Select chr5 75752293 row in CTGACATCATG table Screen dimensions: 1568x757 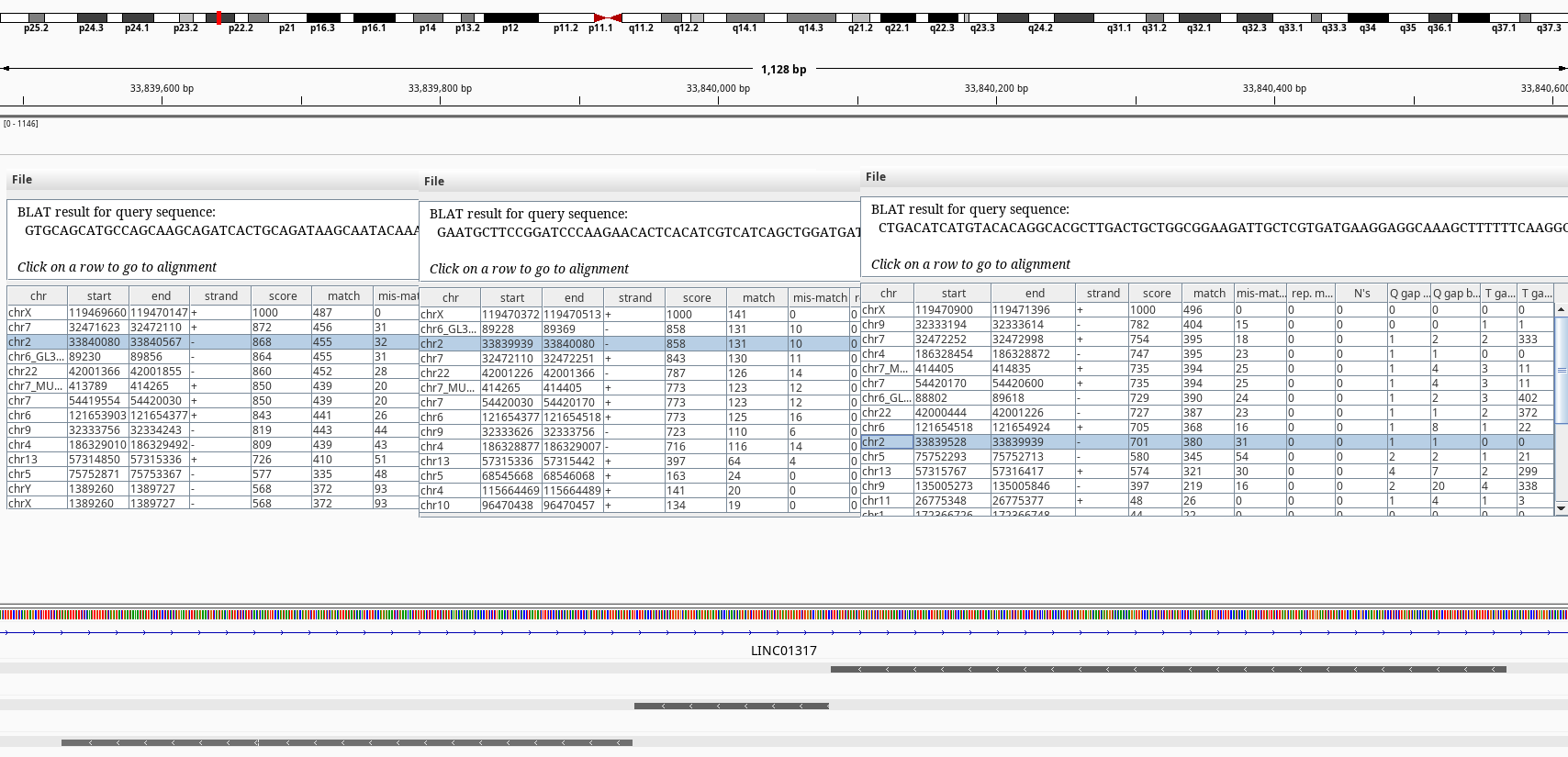pyautogui.click(x=1207, y=456)
